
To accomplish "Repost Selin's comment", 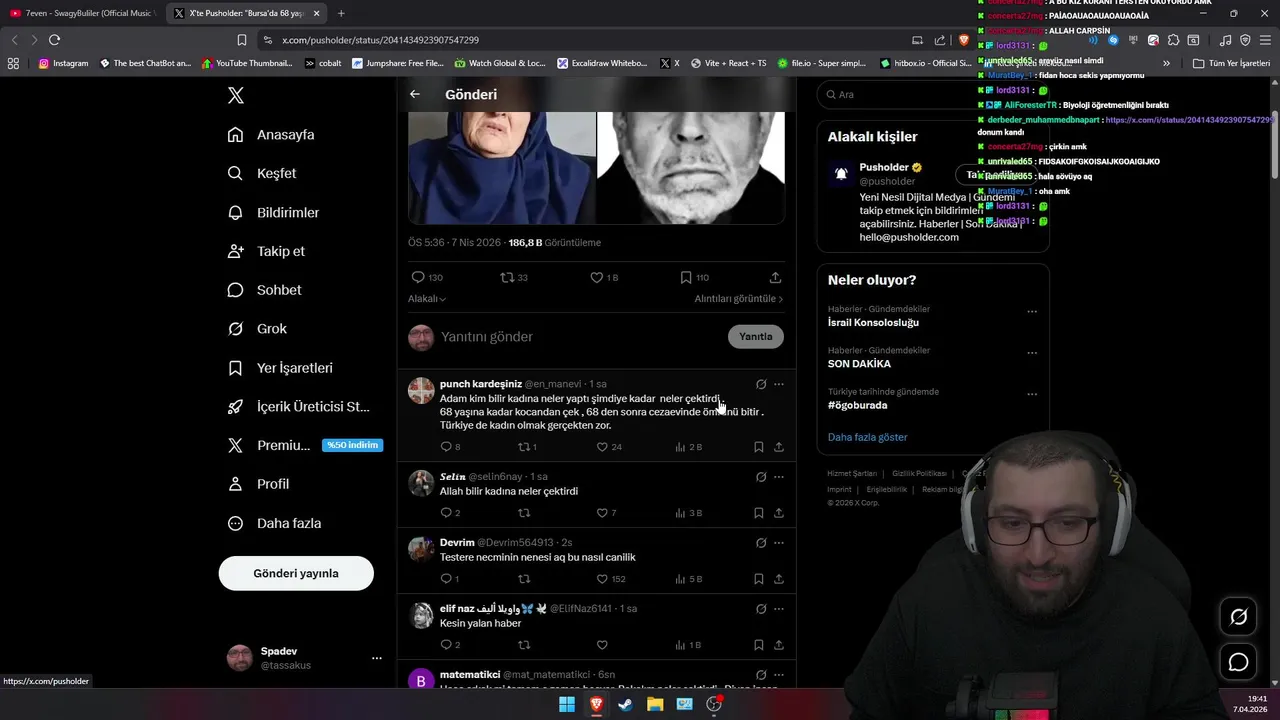I will pos(523,513).
